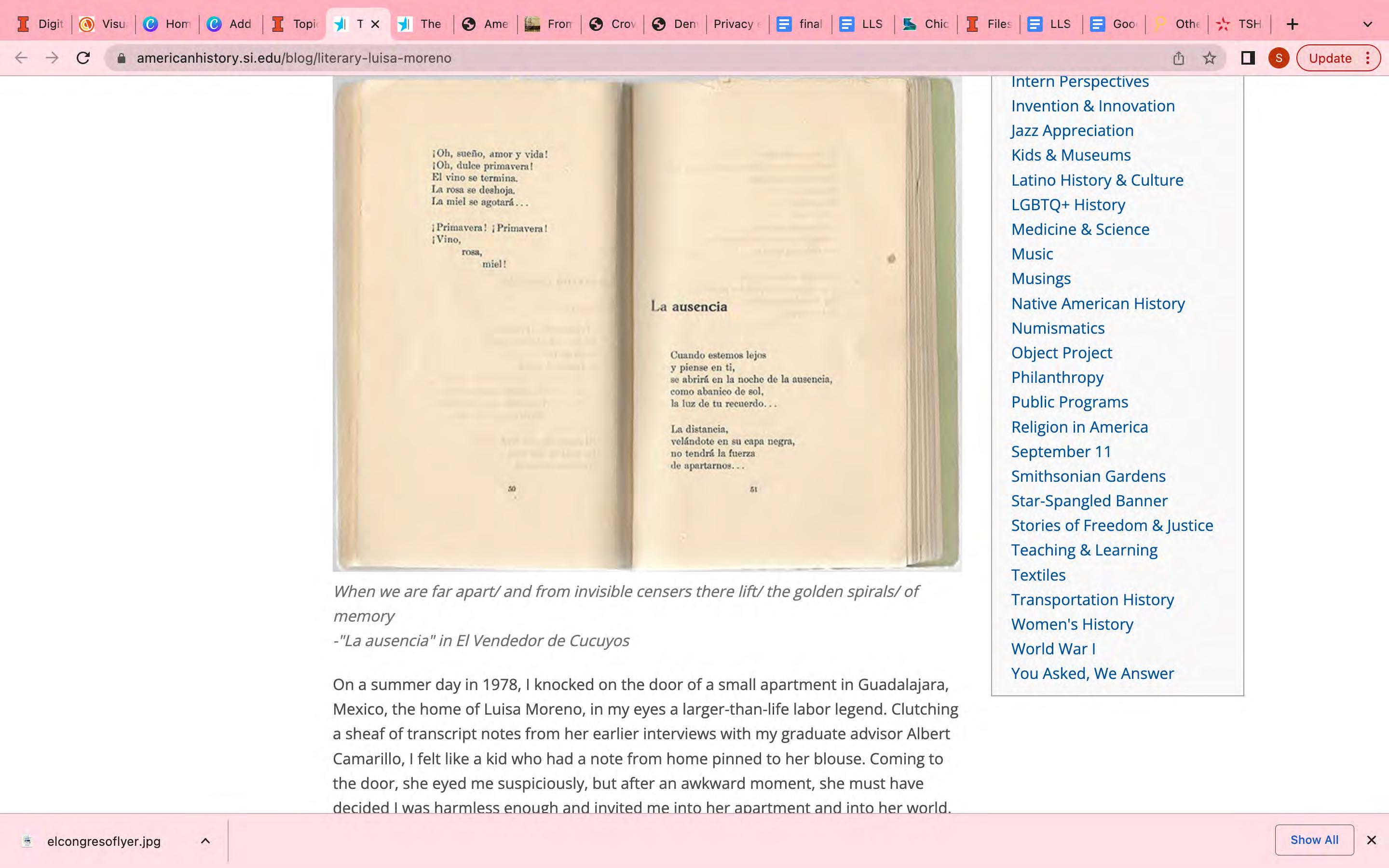Reload the page with the refresh icon
Image resolution: width=1389 pixels, height=868 pixels.
pos(83,58)
